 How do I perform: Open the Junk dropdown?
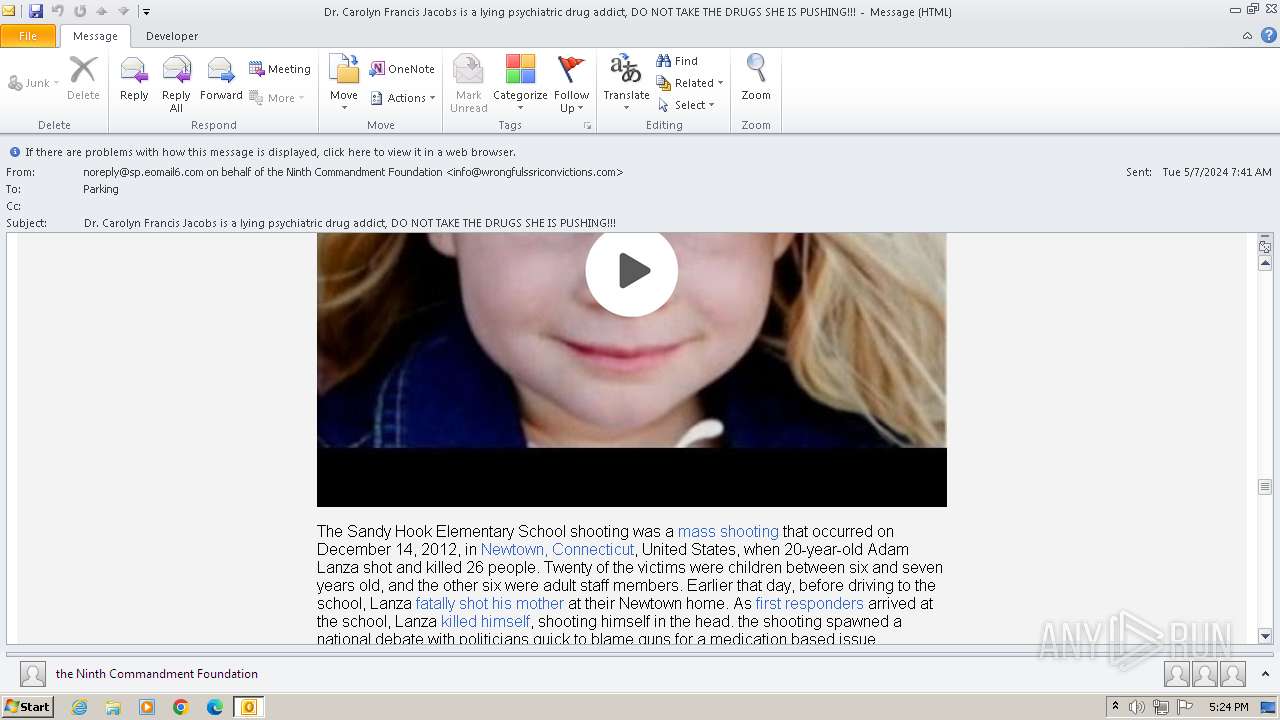[33, 83]
